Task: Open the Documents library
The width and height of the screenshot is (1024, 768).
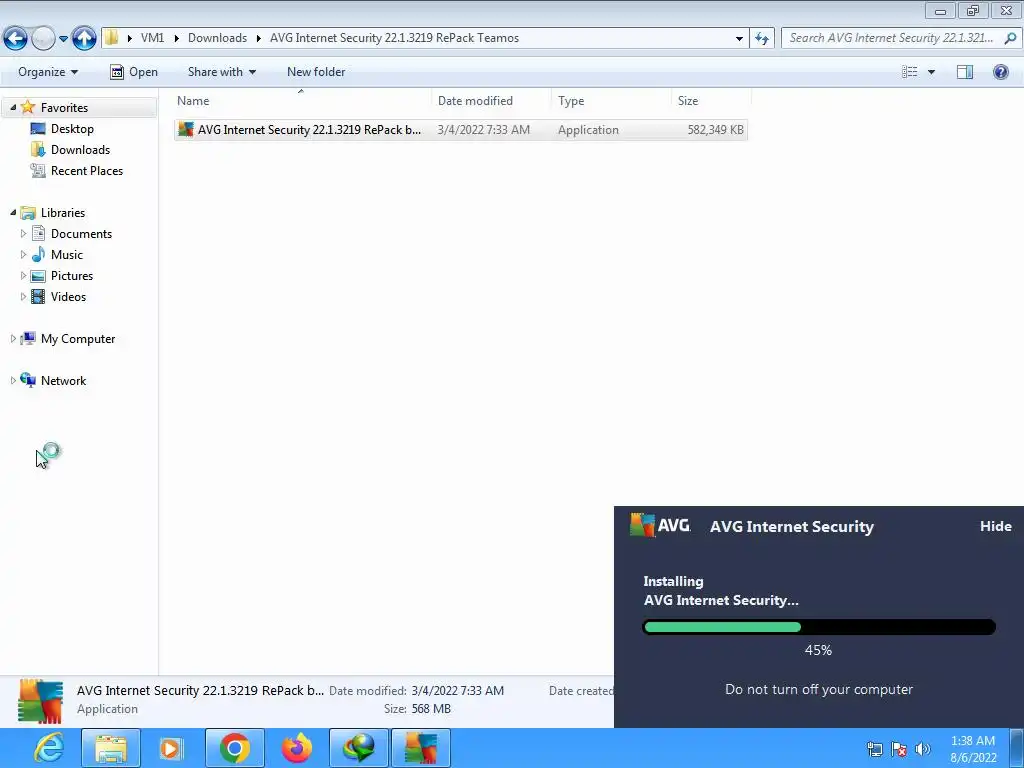Action: click(x=82, y=233)
